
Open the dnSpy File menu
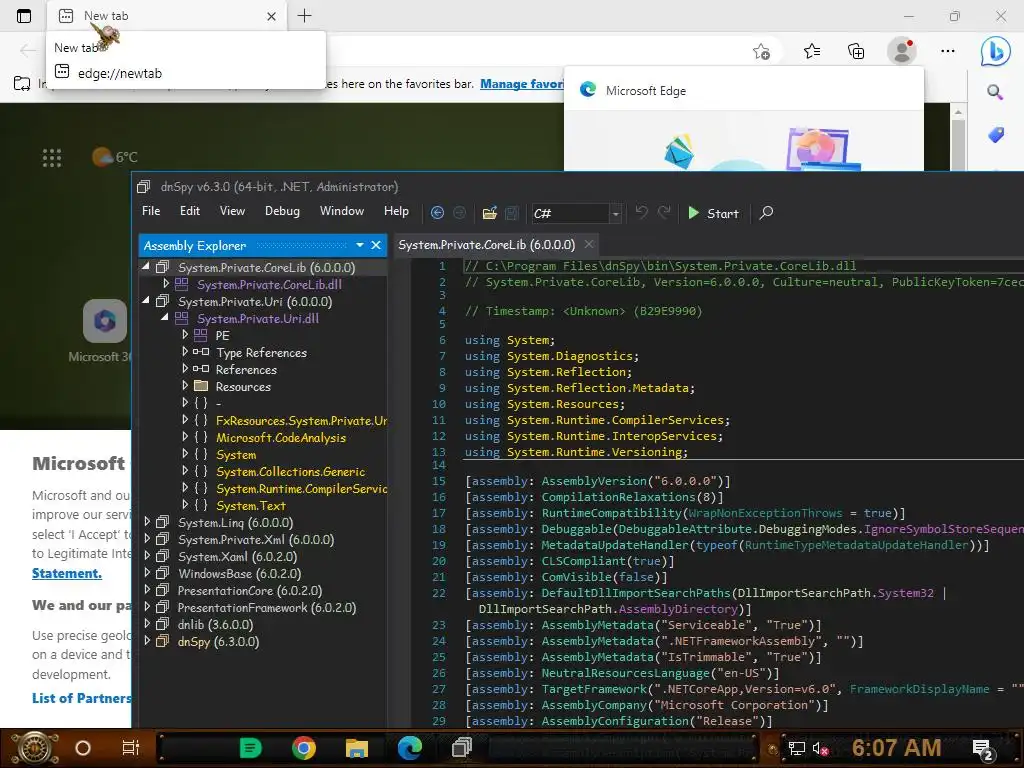point(151,211)
